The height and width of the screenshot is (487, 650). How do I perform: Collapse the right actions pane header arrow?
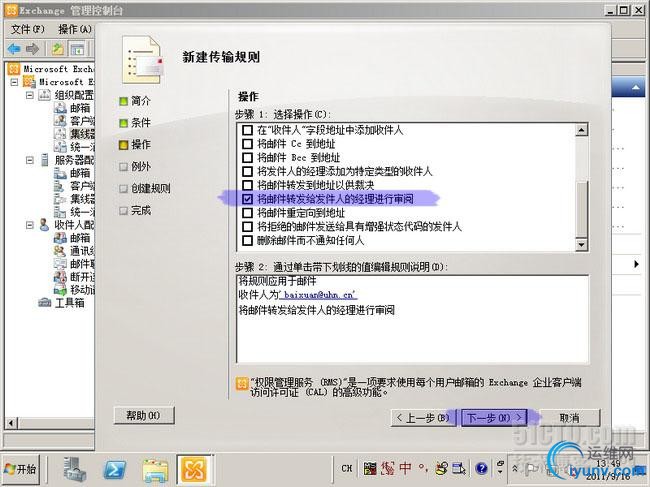[635, 87]
